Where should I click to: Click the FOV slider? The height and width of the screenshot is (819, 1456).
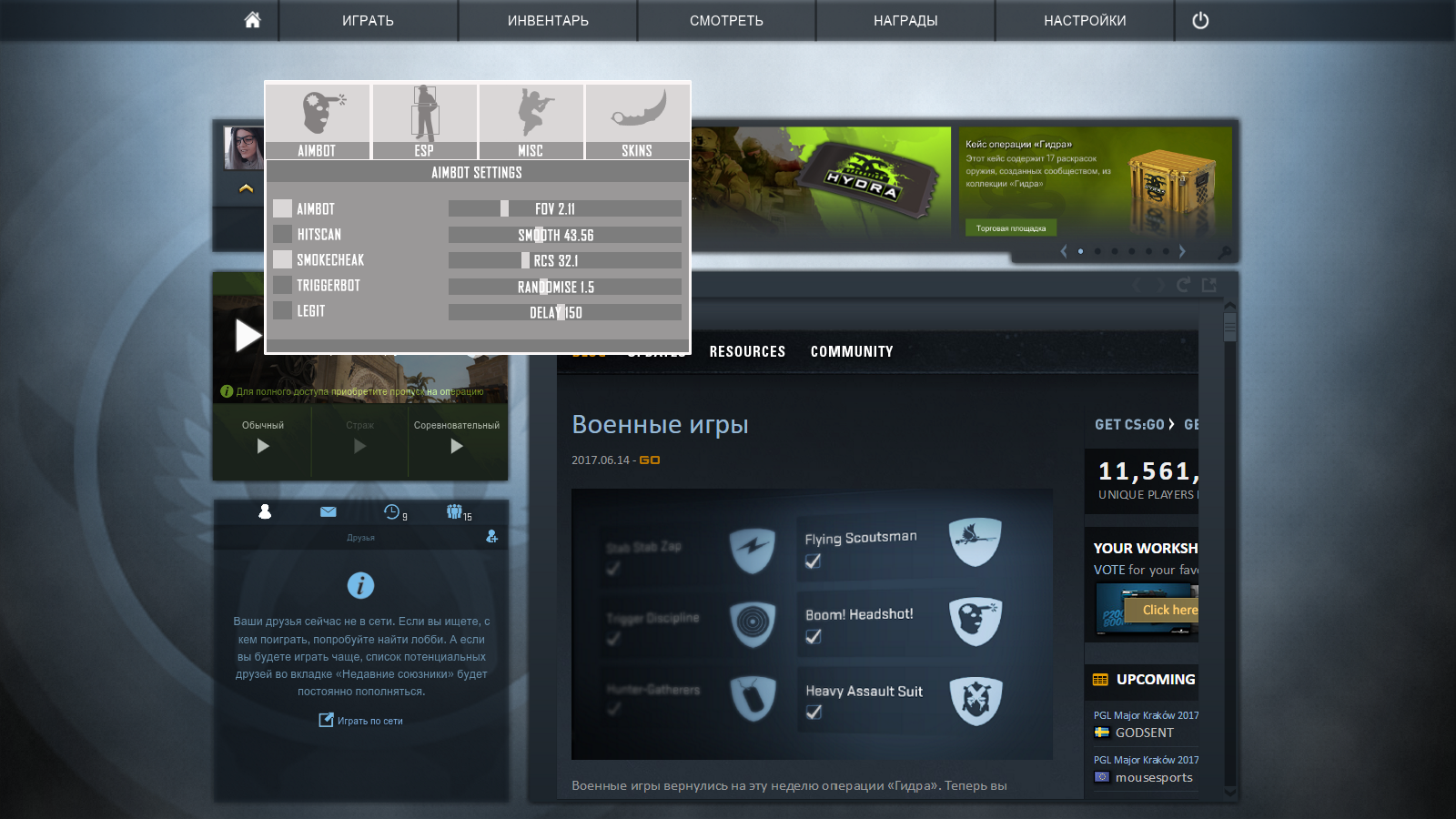pos(564,208)
